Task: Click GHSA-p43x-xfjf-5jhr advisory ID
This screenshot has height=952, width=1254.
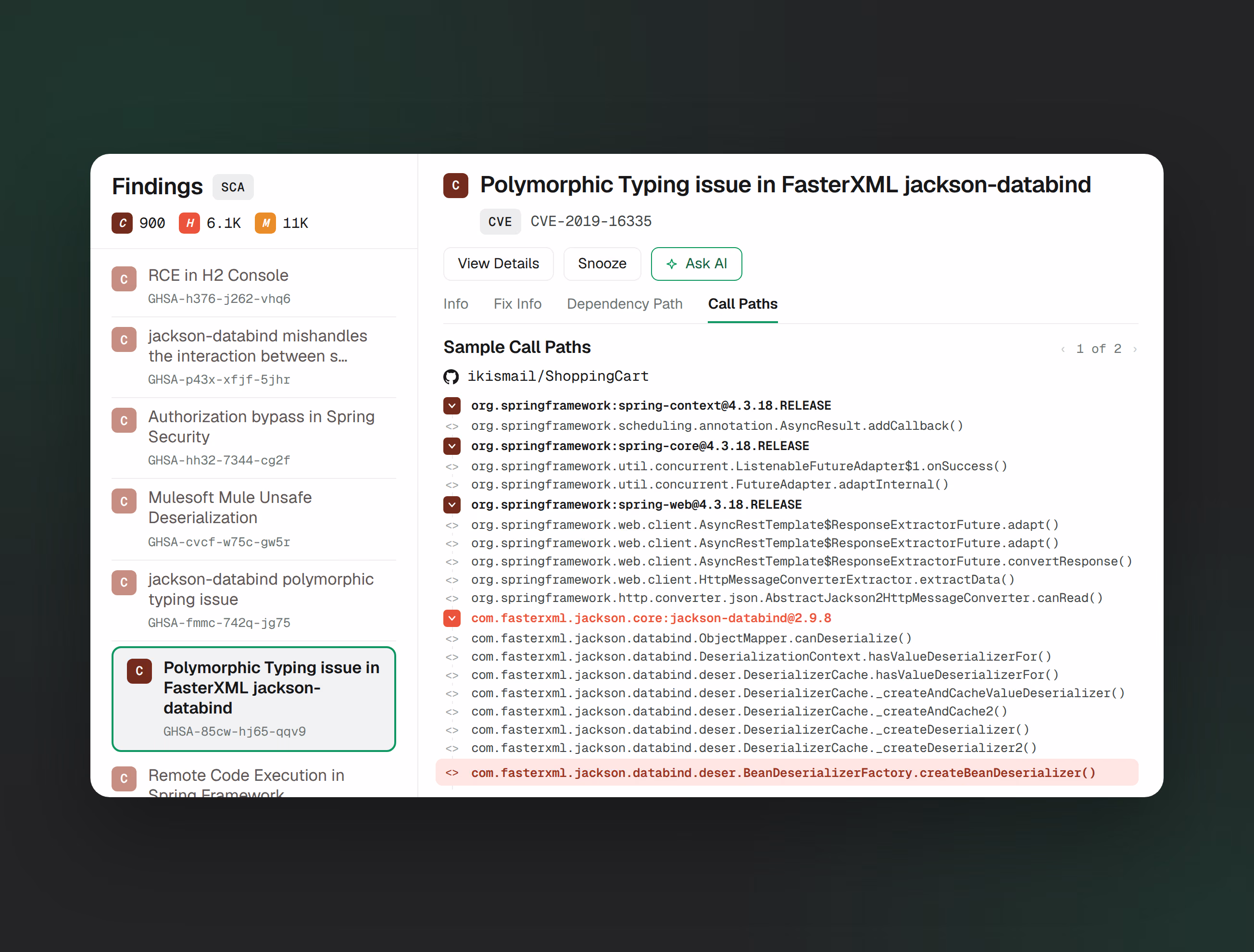Action: coord(219,380)
